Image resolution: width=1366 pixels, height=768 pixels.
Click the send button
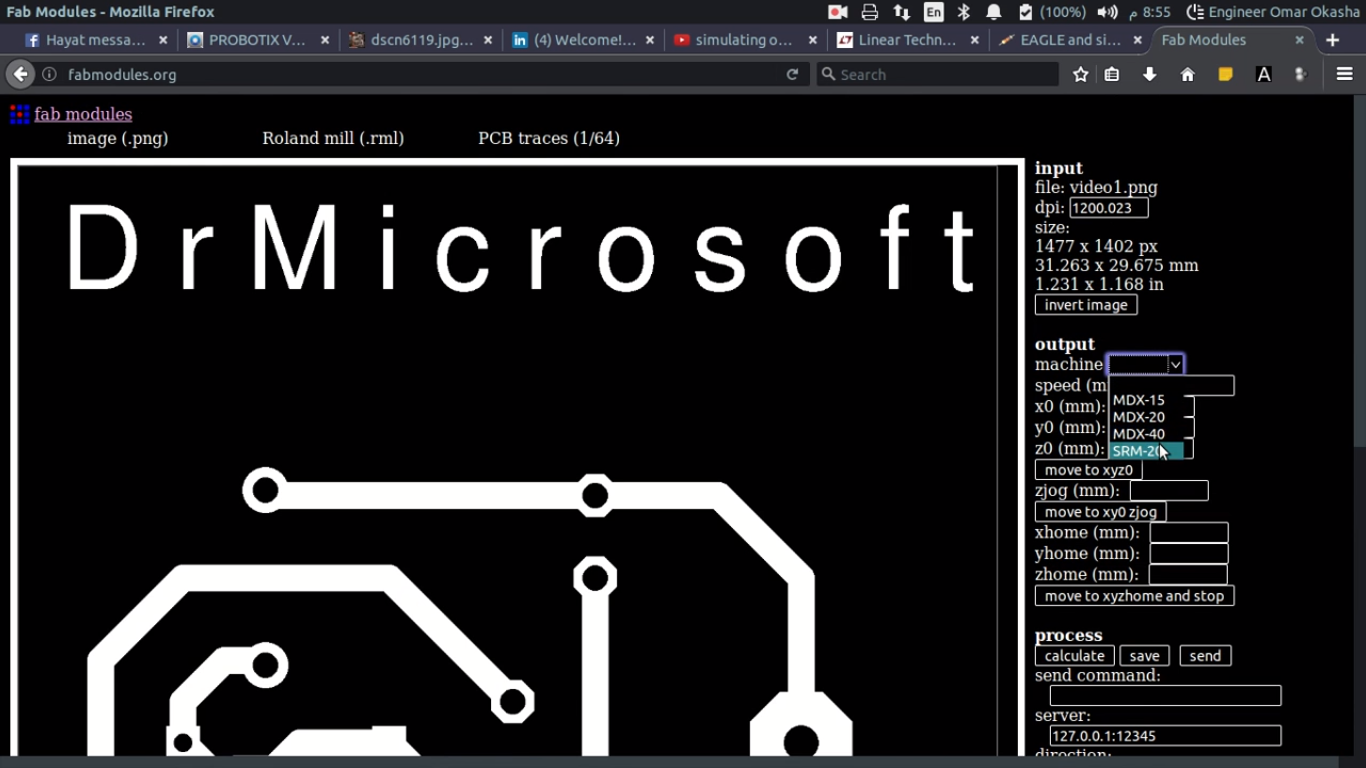1205,656
